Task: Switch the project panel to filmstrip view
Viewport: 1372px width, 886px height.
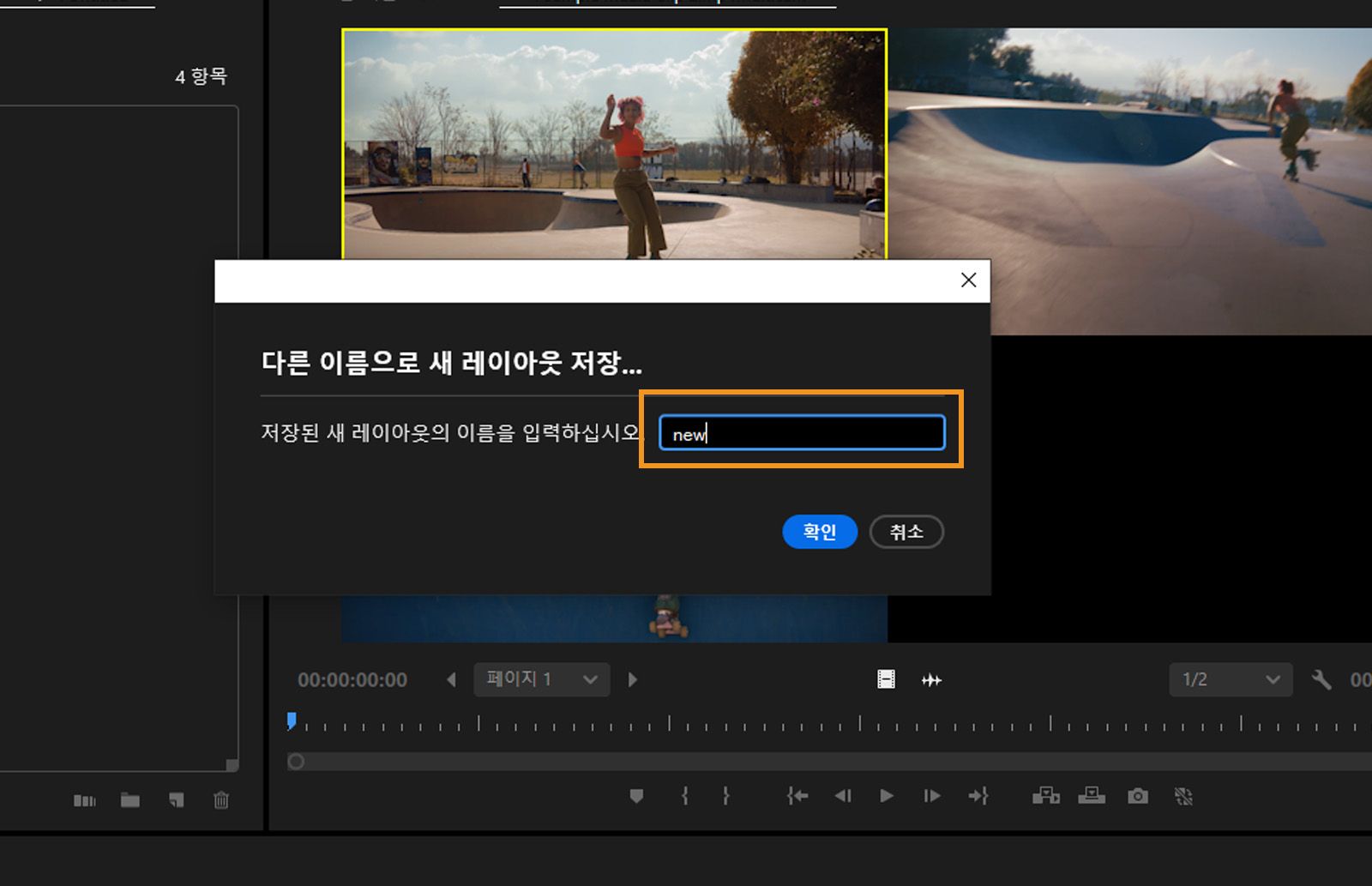Action: pos(84,800)
